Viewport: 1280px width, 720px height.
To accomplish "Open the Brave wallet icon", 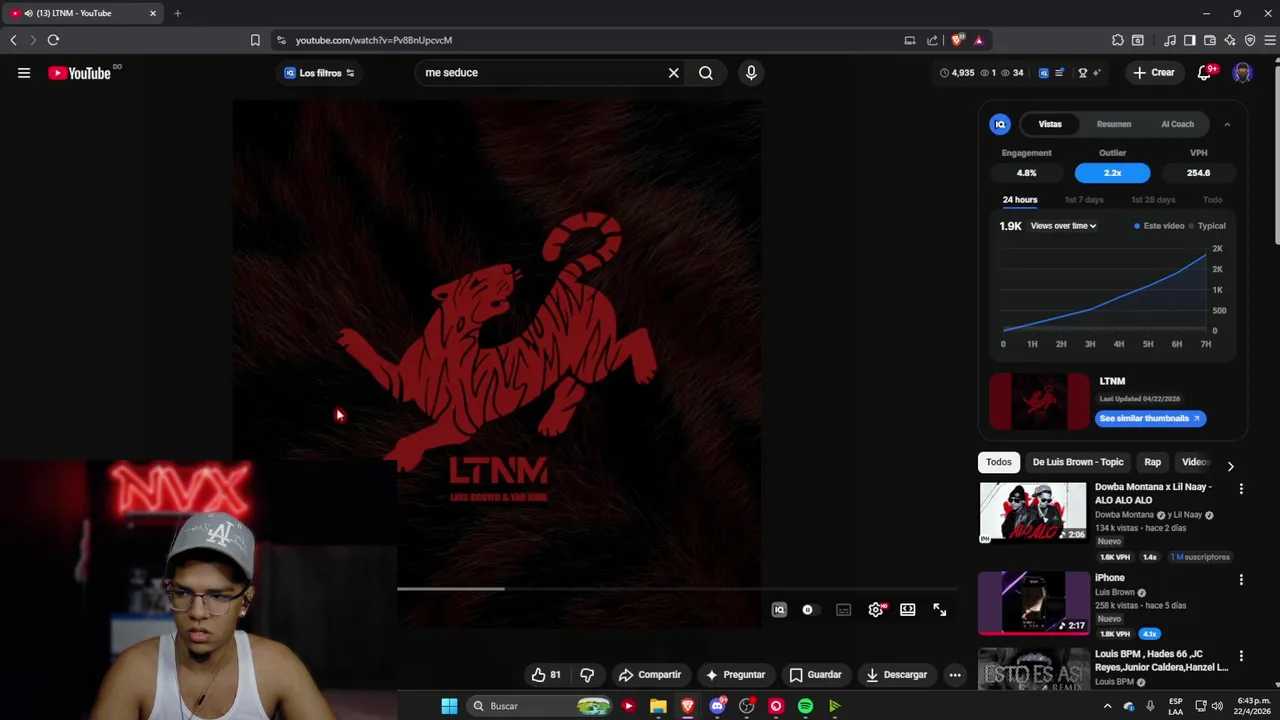I will 1209,40.
